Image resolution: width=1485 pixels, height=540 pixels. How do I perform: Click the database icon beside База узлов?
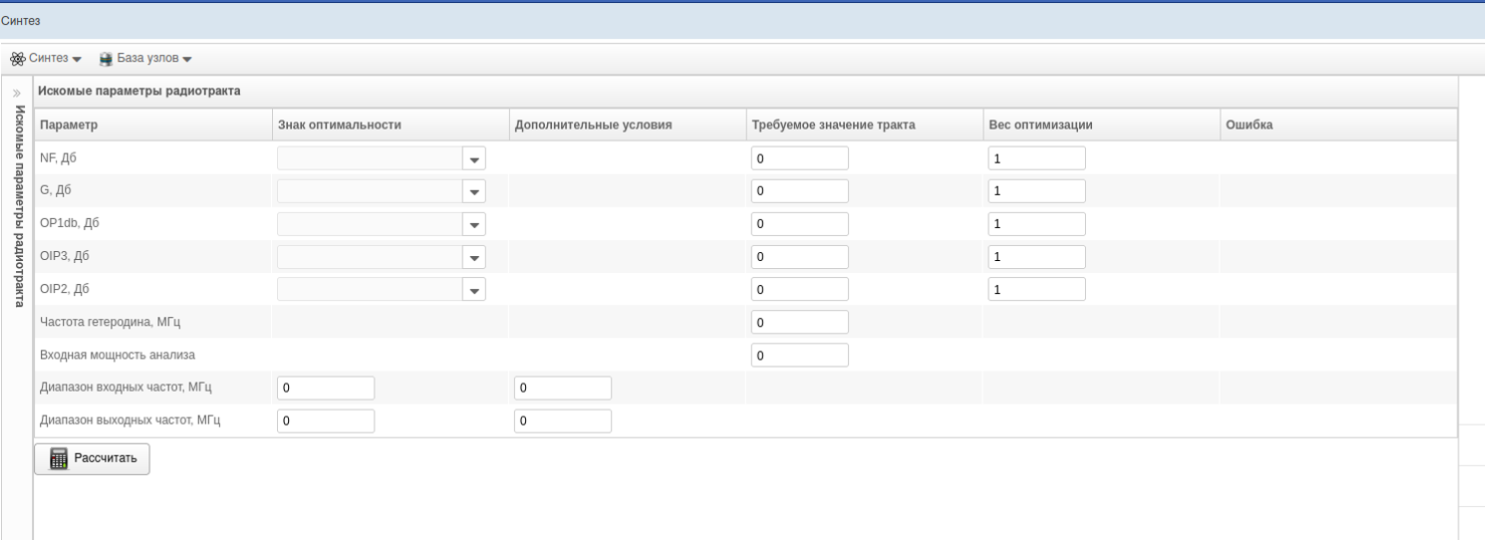coord(105,58)
